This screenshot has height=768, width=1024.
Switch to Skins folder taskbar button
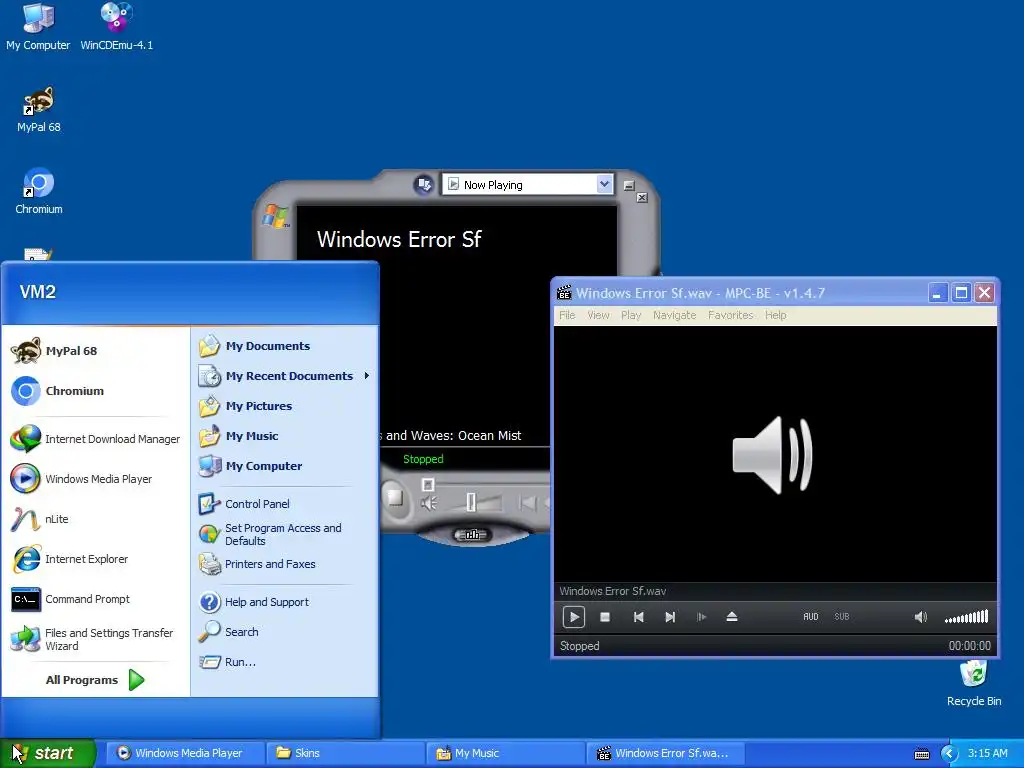[x=345, y=753]
